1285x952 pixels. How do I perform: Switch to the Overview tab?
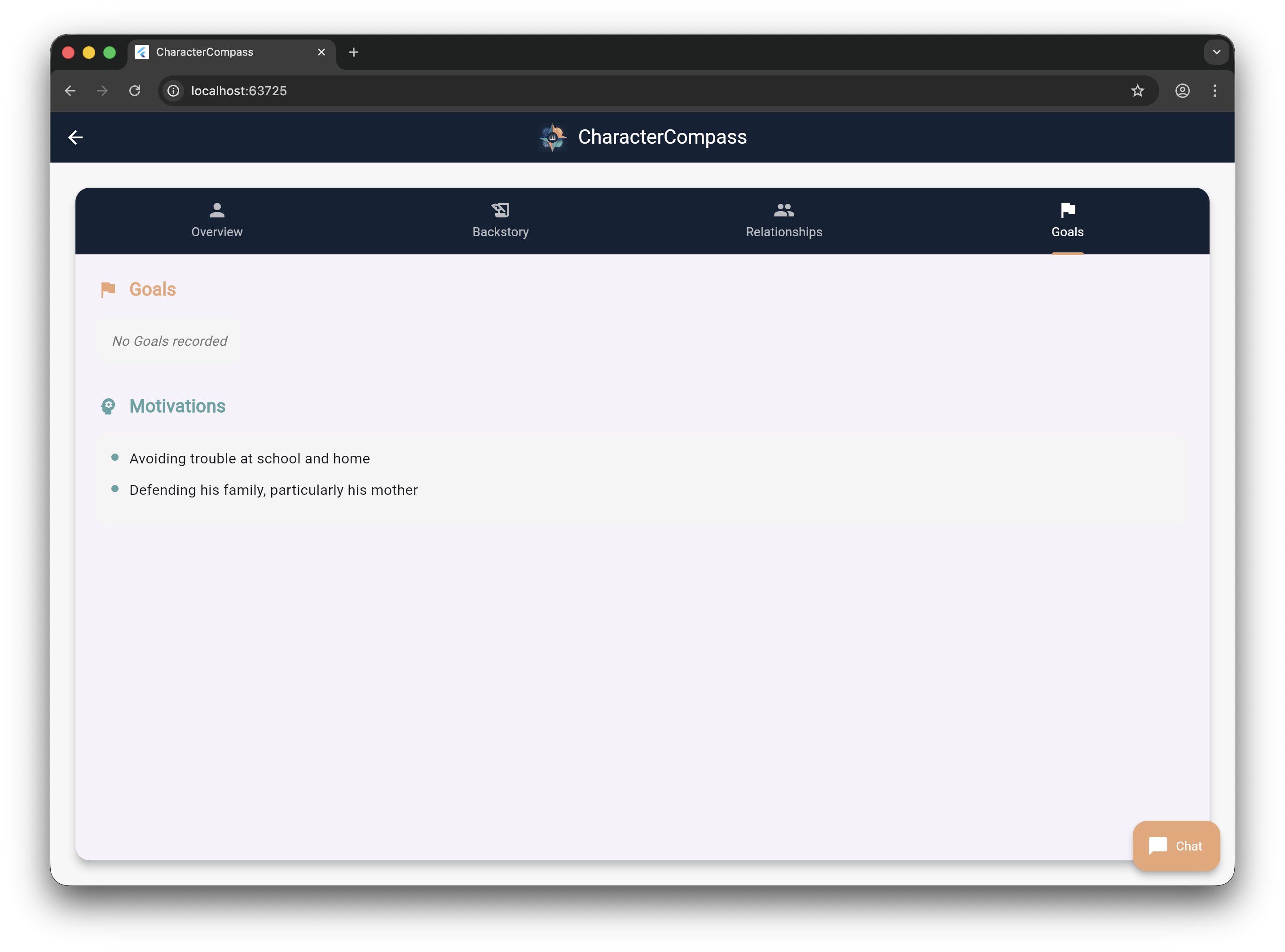coord(217,232)
